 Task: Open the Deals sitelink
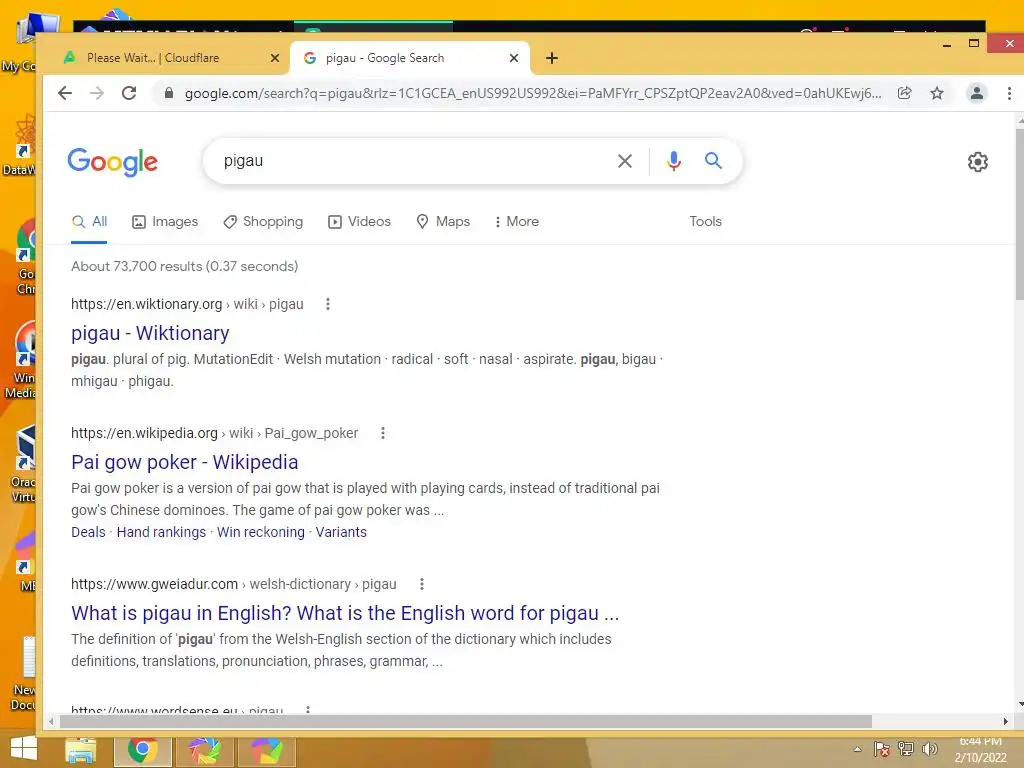[88, 532]
